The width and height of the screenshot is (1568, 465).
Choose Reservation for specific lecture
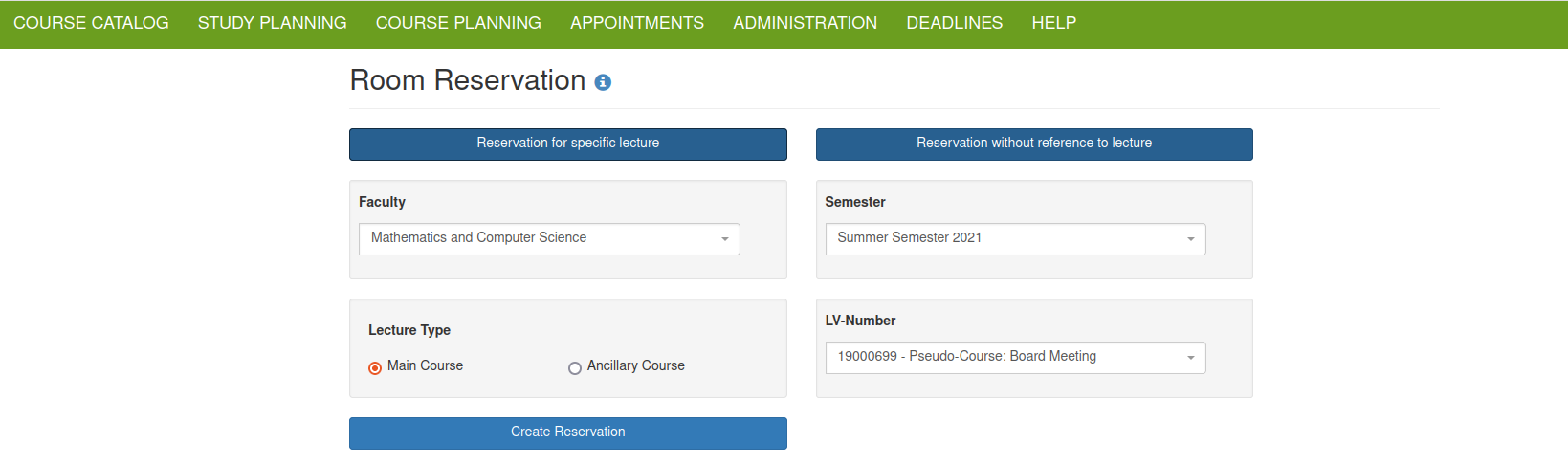pyautogui.click(x=568, y=144)
